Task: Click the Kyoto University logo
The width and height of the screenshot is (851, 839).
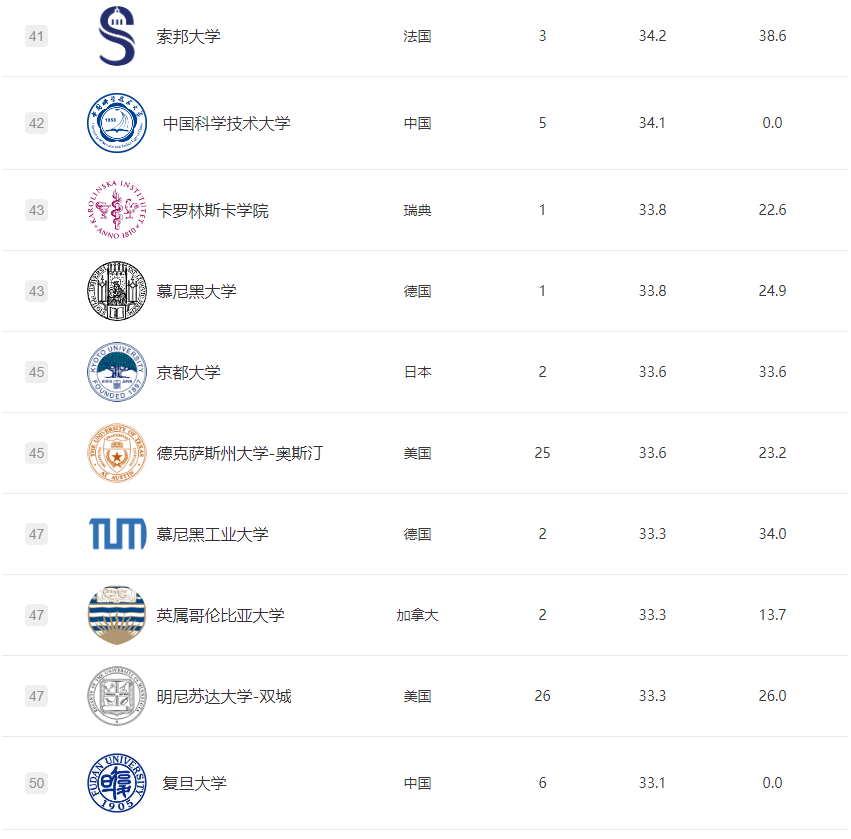Action: coord(117,372)
